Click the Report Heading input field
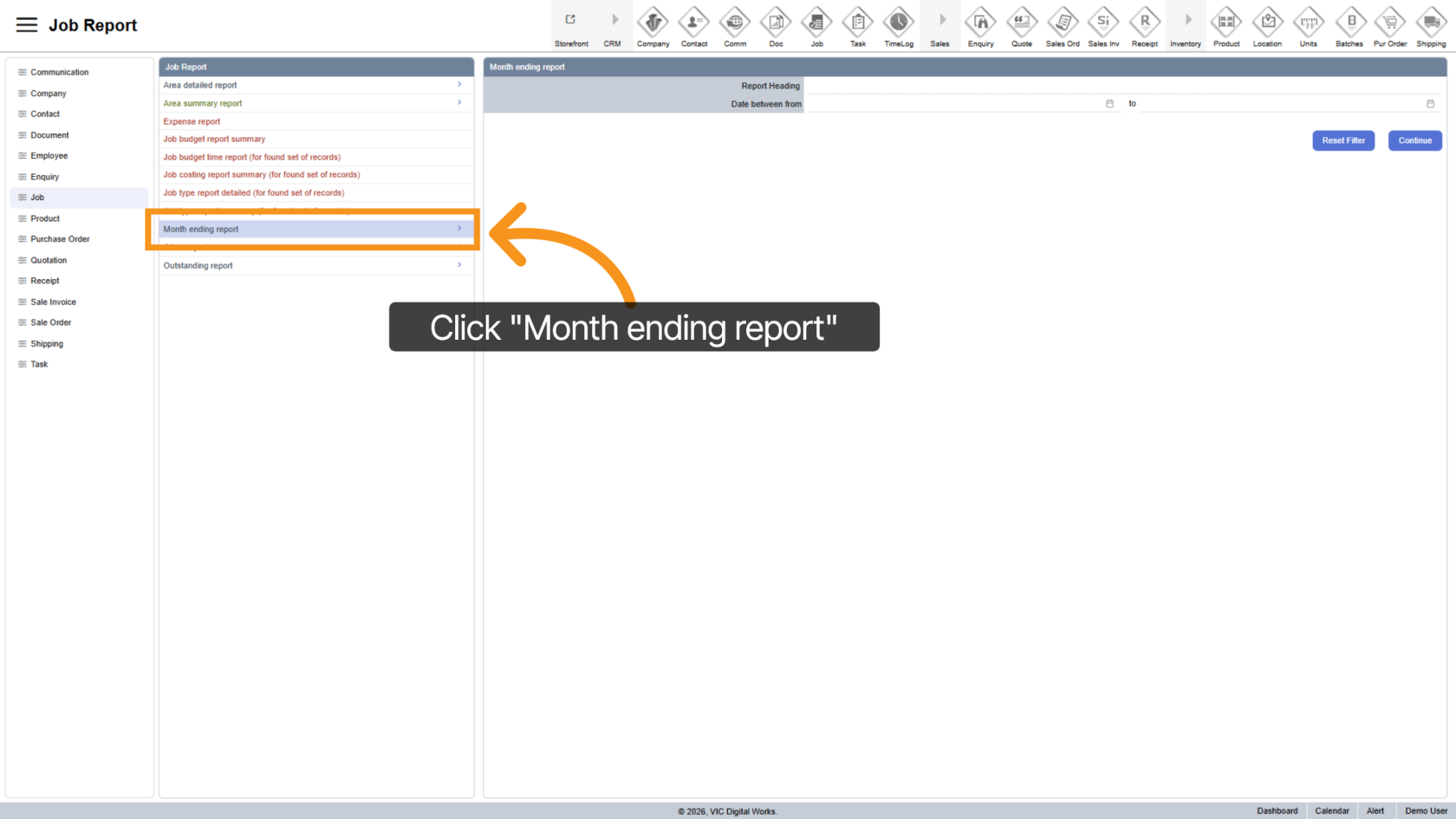 pyautogui.click(x=1122, y=86)
